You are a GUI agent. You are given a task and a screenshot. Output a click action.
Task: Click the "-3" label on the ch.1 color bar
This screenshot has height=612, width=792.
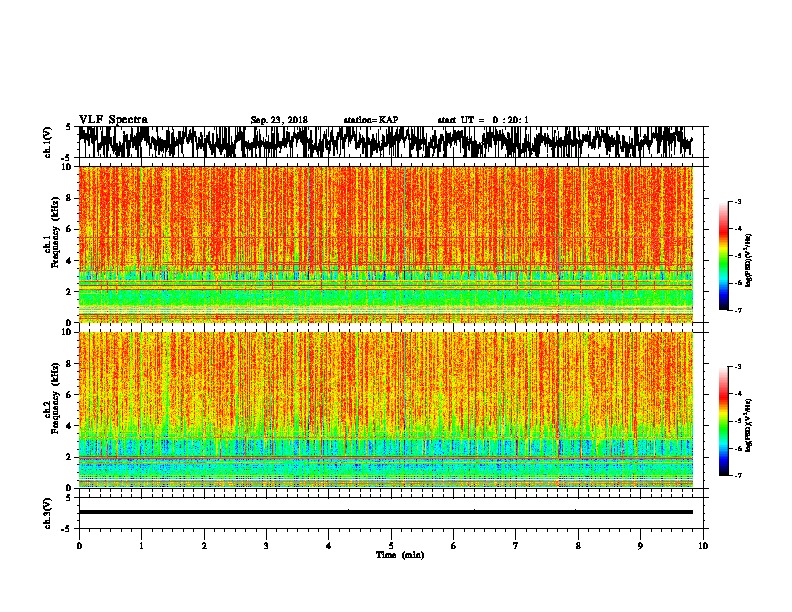(737, 201)
